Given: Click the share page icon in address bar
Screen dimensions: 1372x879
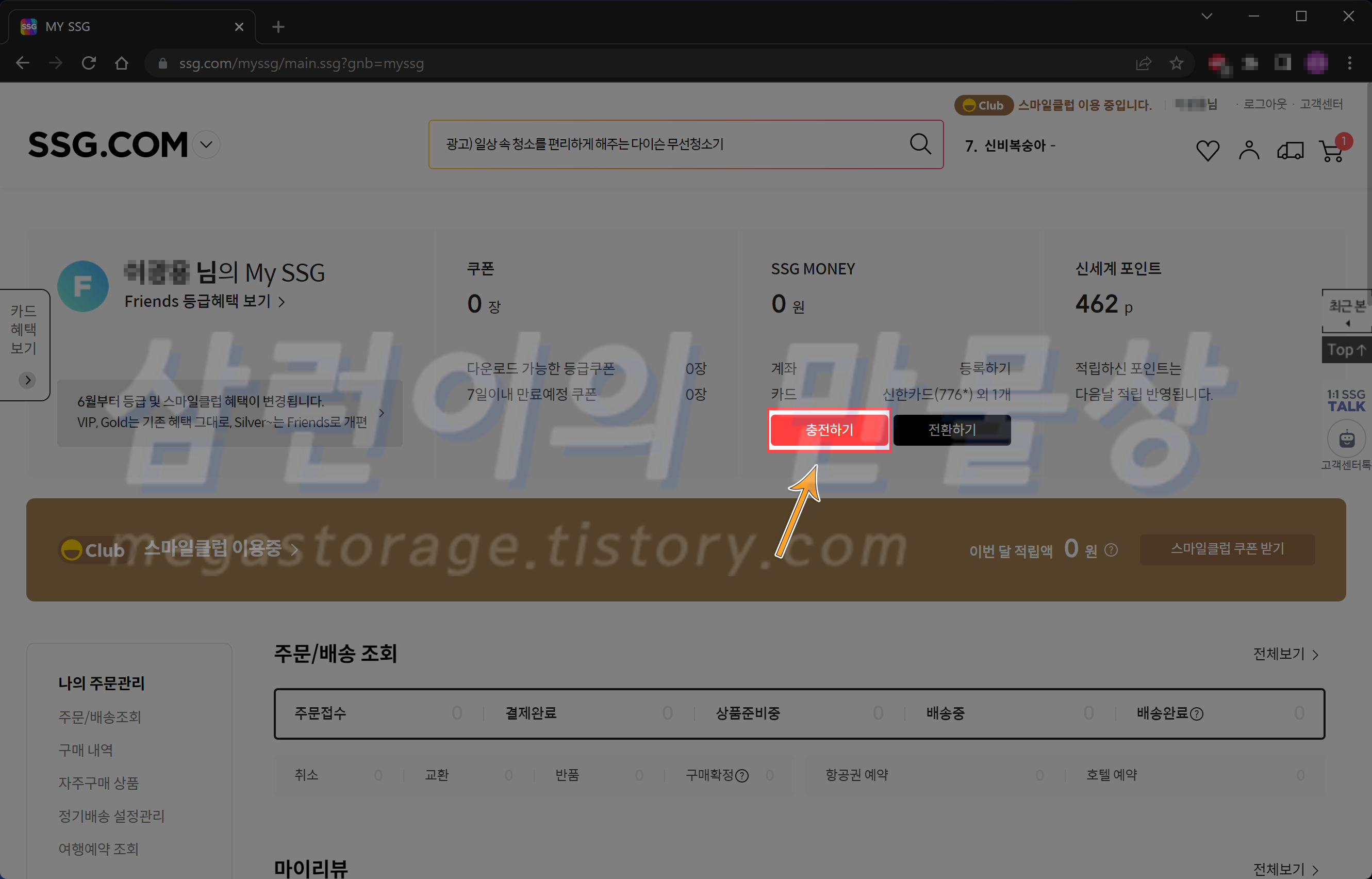Looking at the screenshot, I should 1143,63.
